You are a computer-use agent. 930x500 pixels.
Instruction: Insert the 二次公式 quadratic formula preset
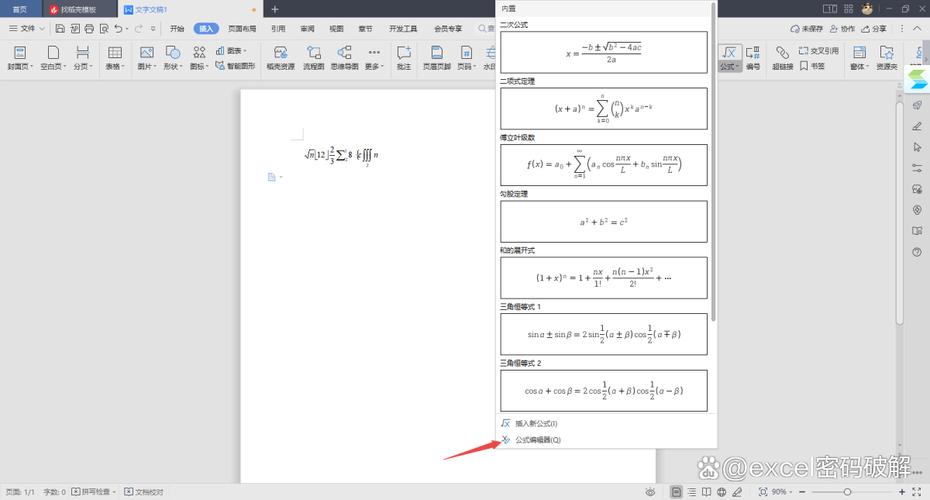(x=603, y=52)
